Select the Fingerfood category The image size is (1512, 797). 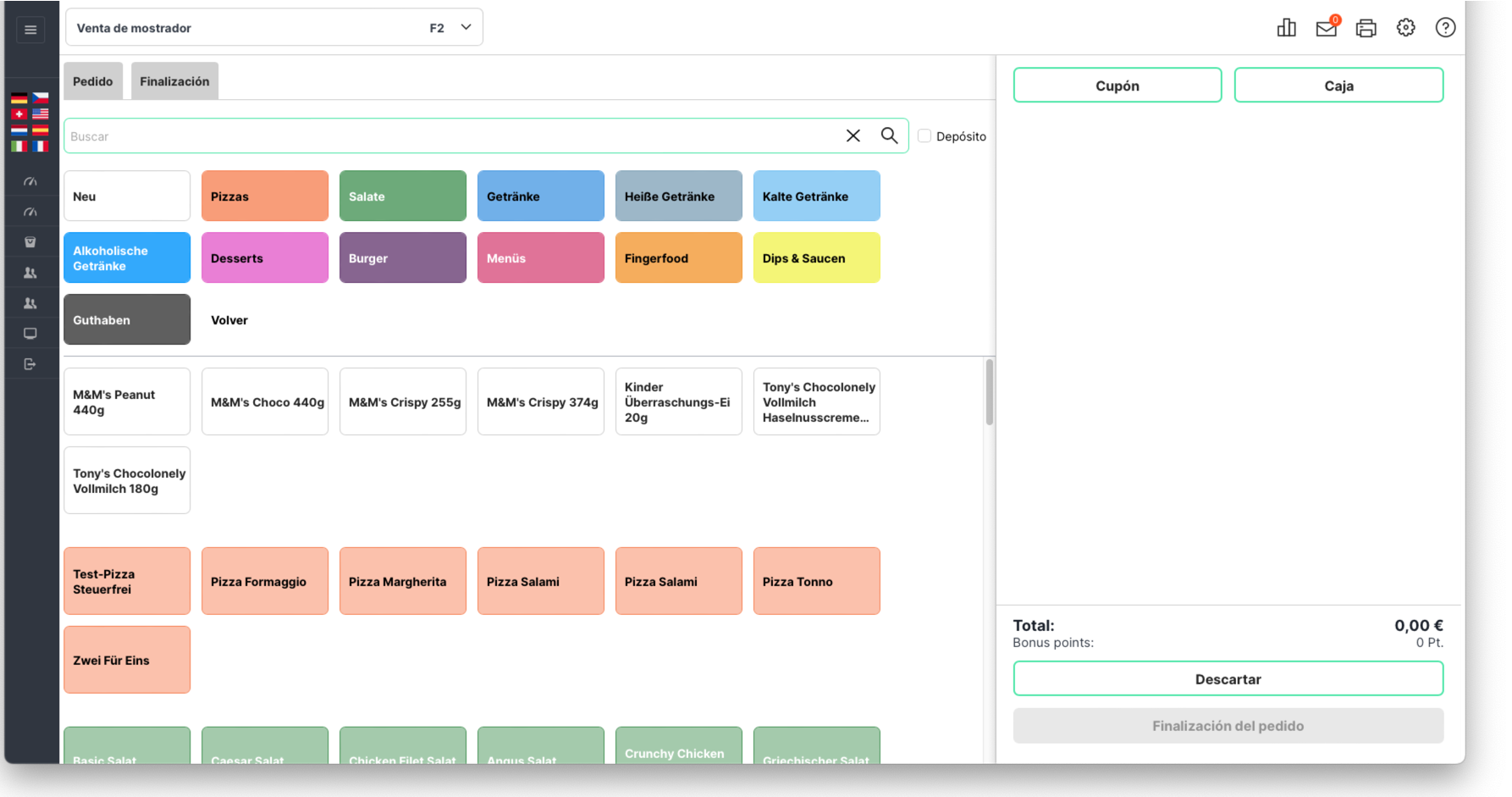(x=679, y=257)
